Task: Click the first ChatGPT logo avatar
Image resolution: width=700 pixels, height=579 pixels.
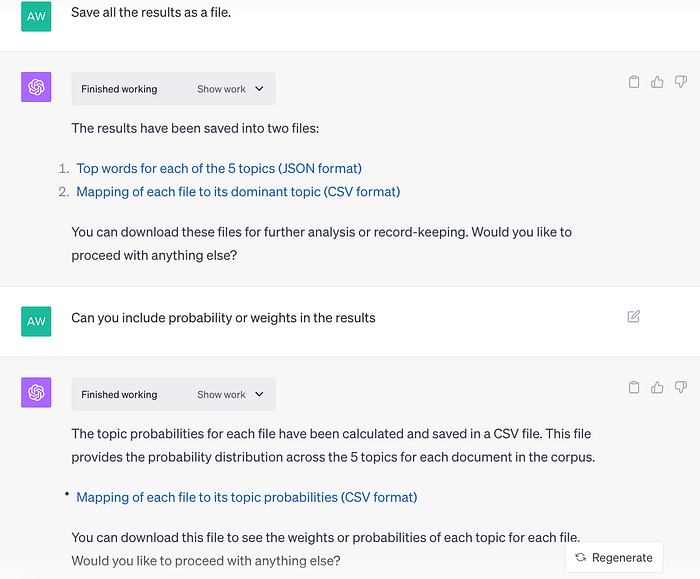Action: 36,87
